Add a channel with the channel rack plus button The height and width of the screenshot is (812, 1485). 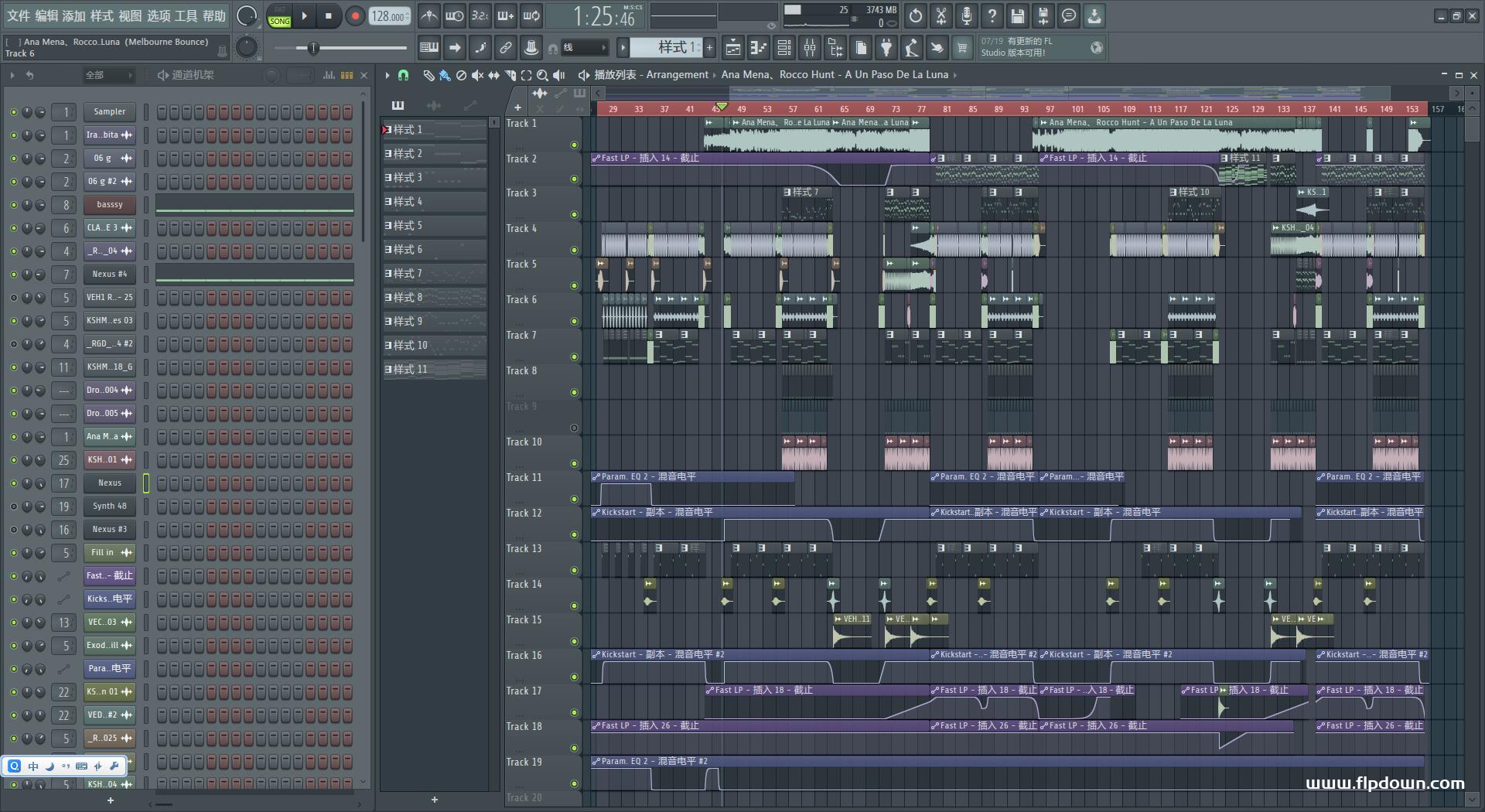point(110,800)
